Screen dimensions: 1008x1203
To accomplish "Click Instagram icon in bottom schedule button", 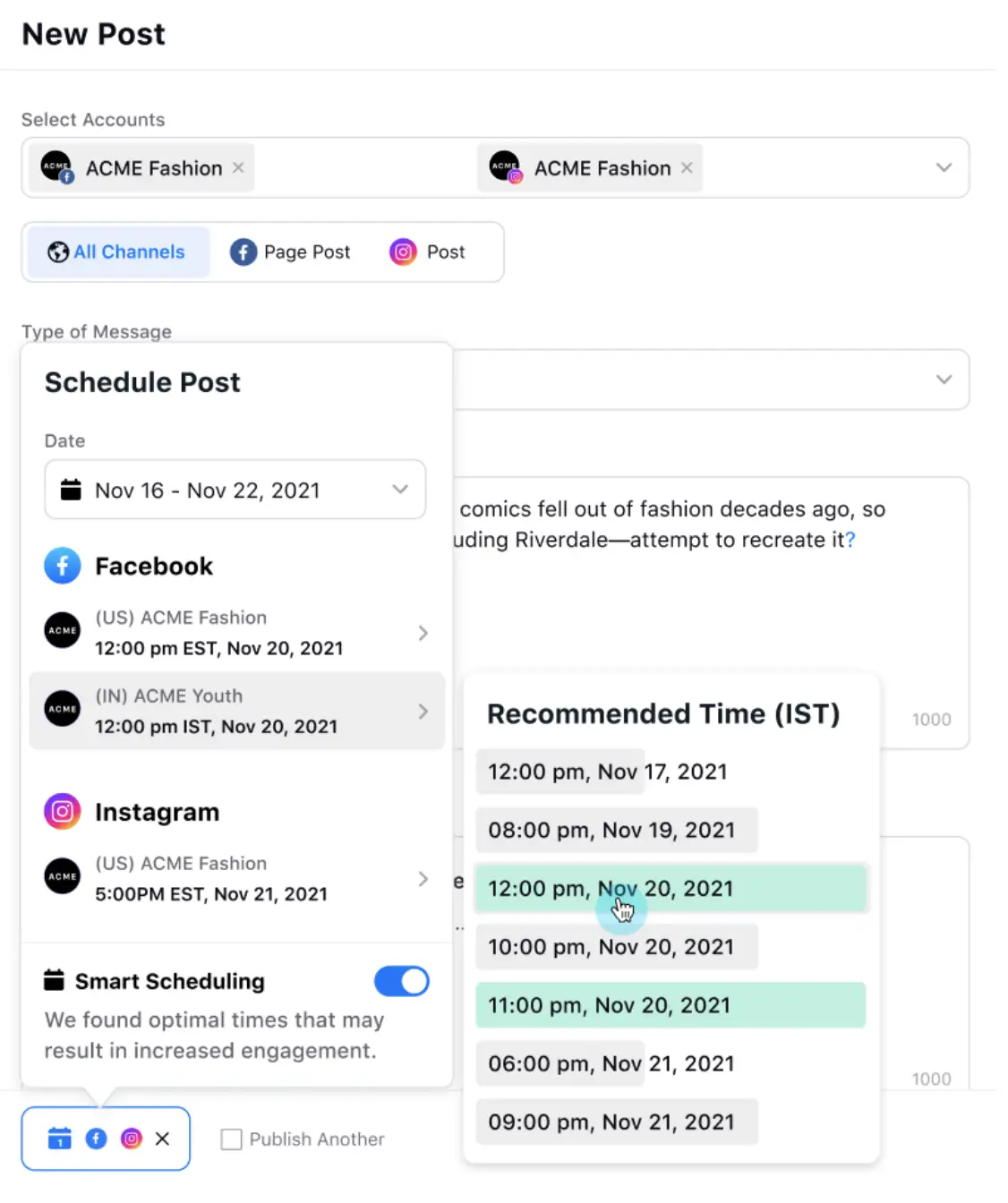I will click(132, 1139).
